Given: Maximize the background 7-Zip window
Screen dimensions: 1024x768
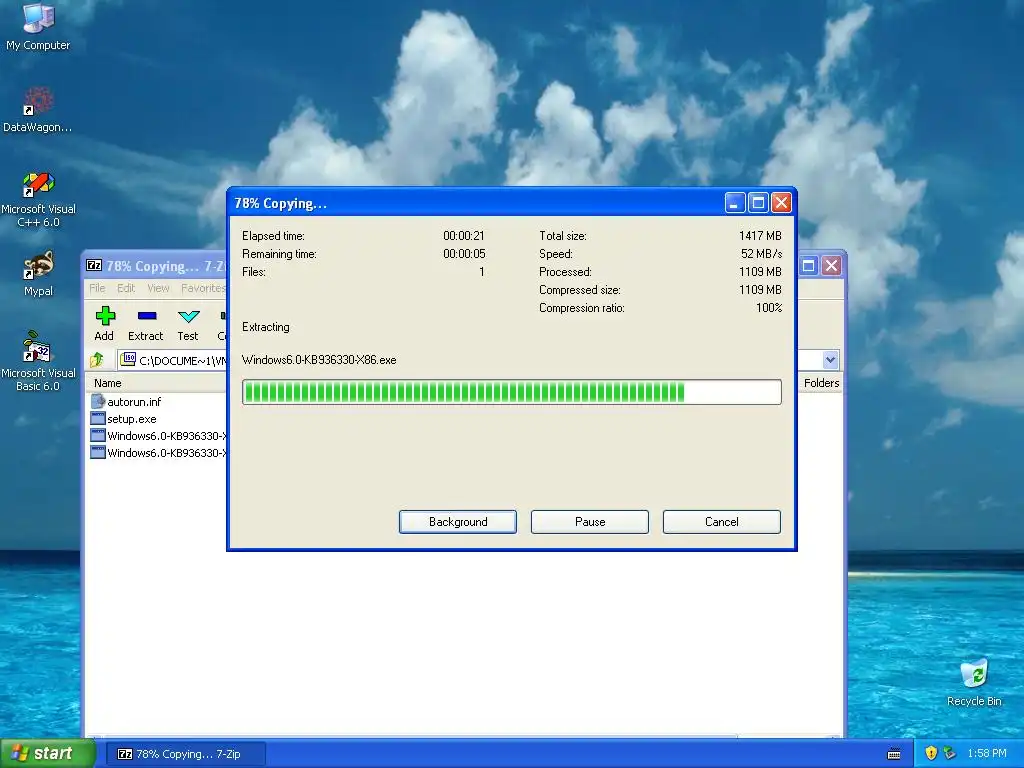Looking at the screenshot, I should [x=808, y=266].
